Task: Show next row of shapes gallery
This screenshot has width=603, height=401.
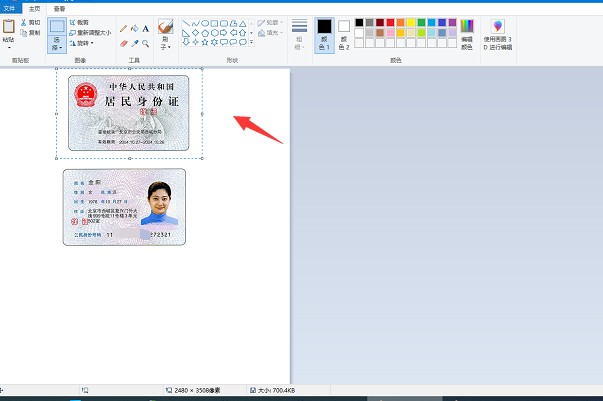Action: pos(252,33)
